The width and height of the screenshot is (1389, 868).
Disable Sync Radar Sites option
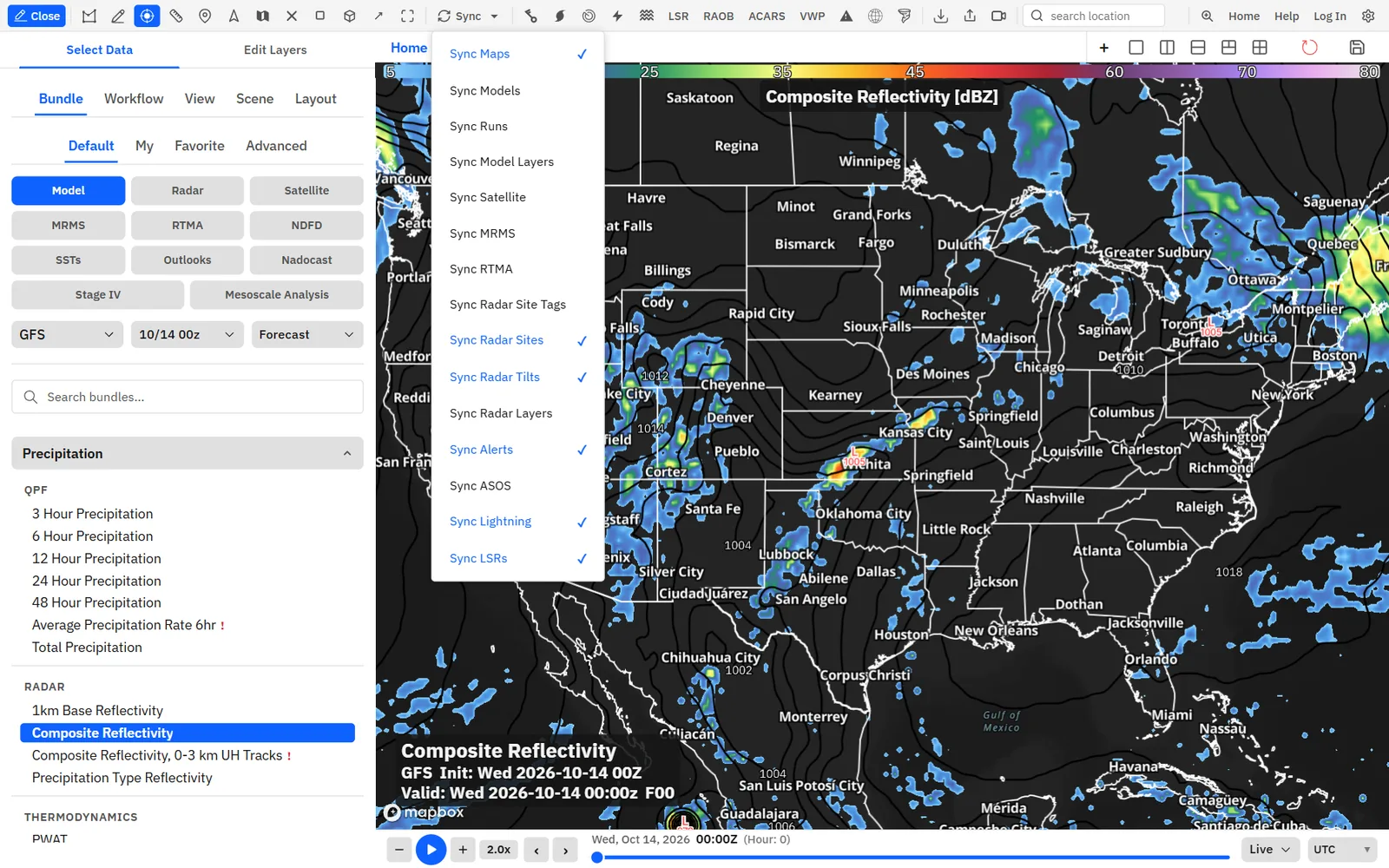click(517, 340)
